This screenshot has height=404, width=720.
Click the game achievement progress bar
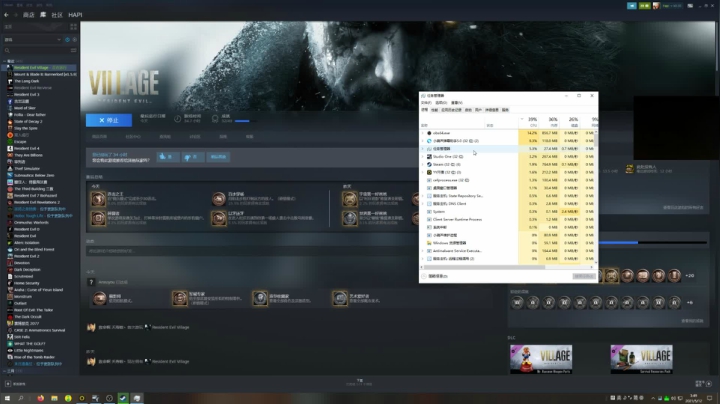[x=246, y=121]
